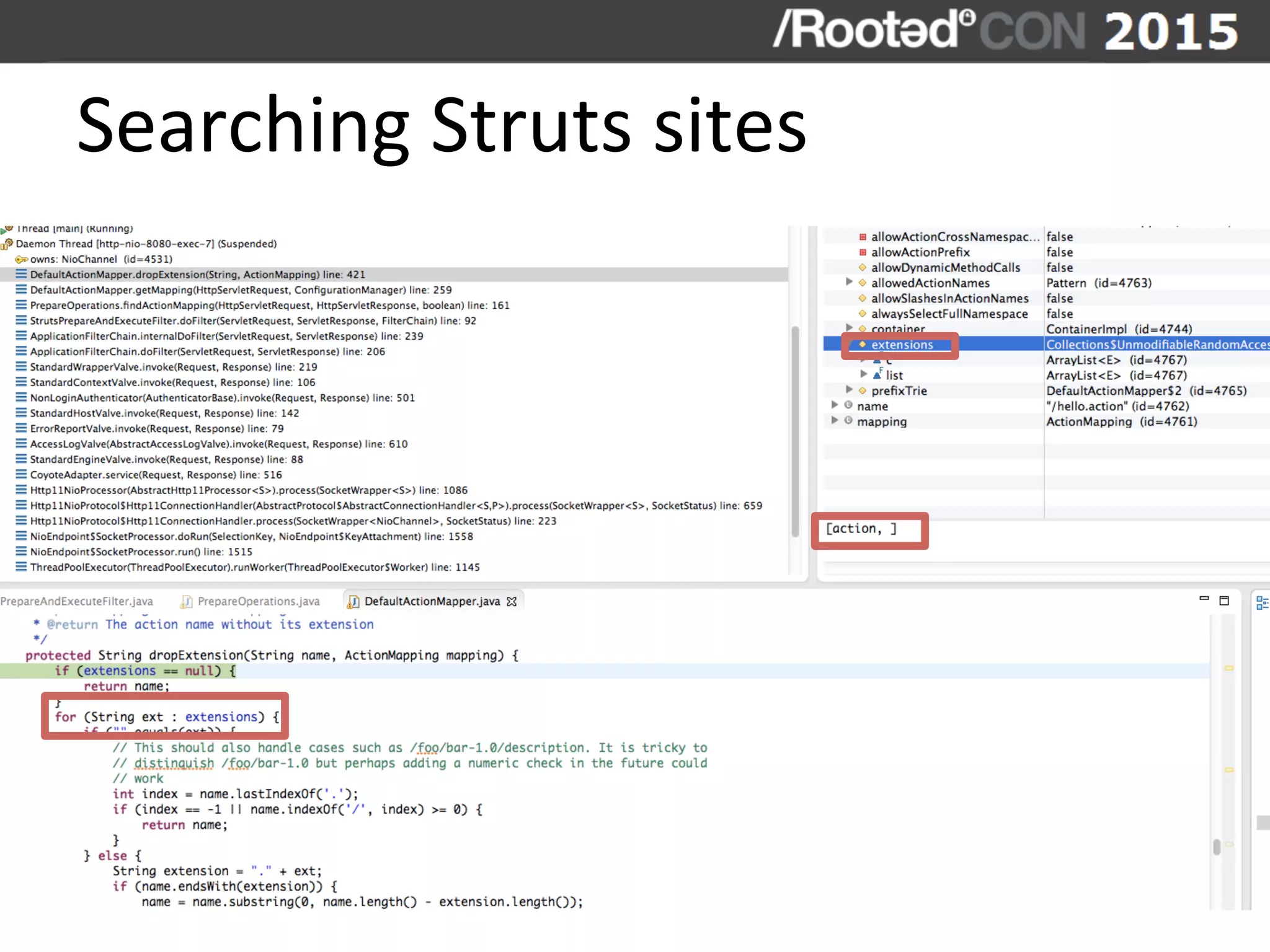The width and height of the screenshot is (1270, 952).
Task: Expand the prefixTrie variable
Action: (x=850, y=390)
